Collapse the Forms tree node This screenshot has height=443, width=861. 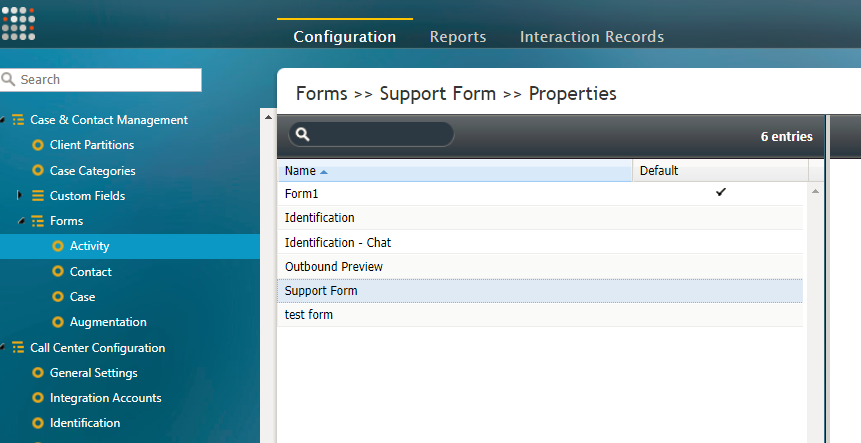21,221
